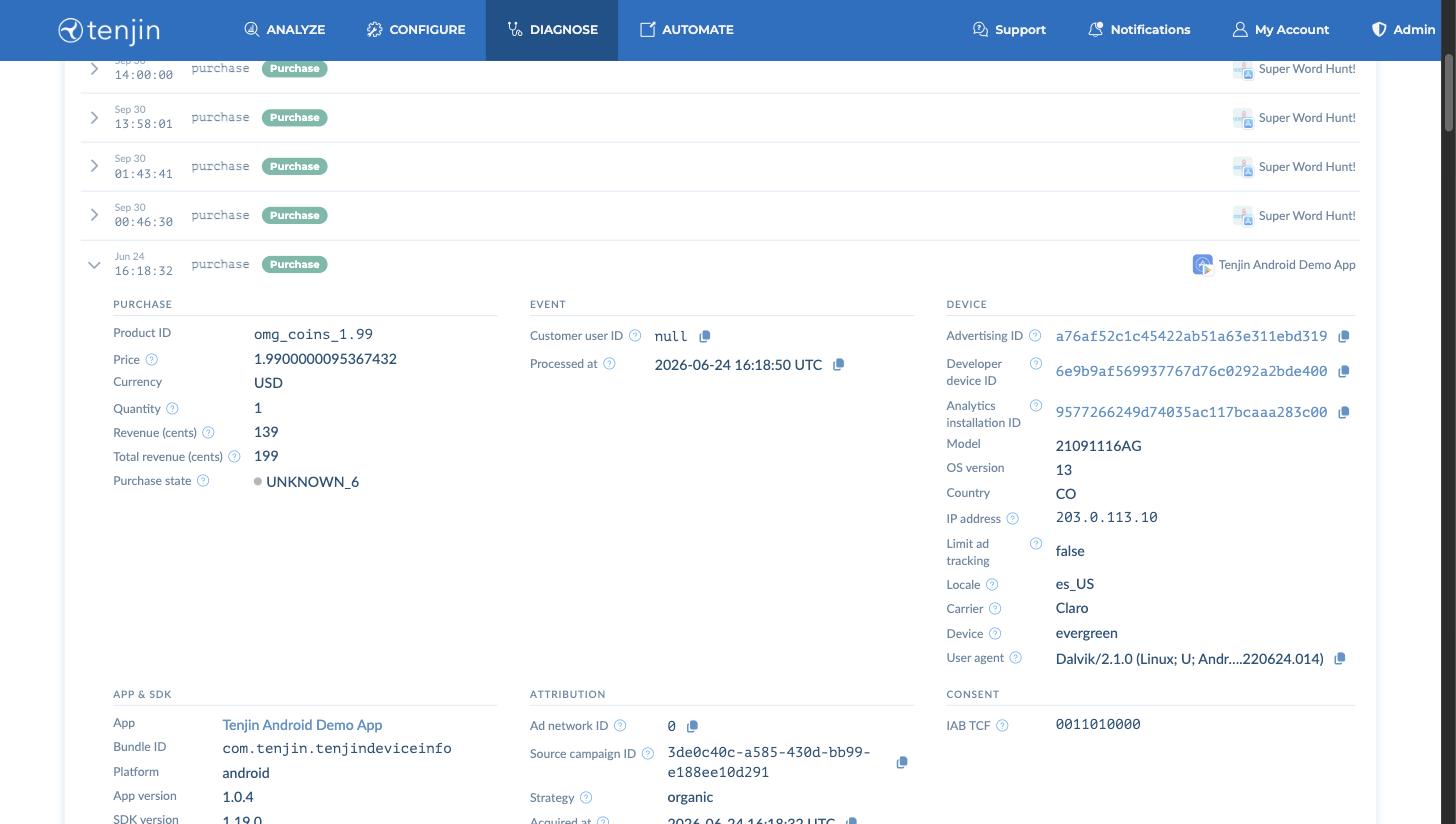Show help for Carrier
Screen dimensions: 1456x824
click(995, 609)
